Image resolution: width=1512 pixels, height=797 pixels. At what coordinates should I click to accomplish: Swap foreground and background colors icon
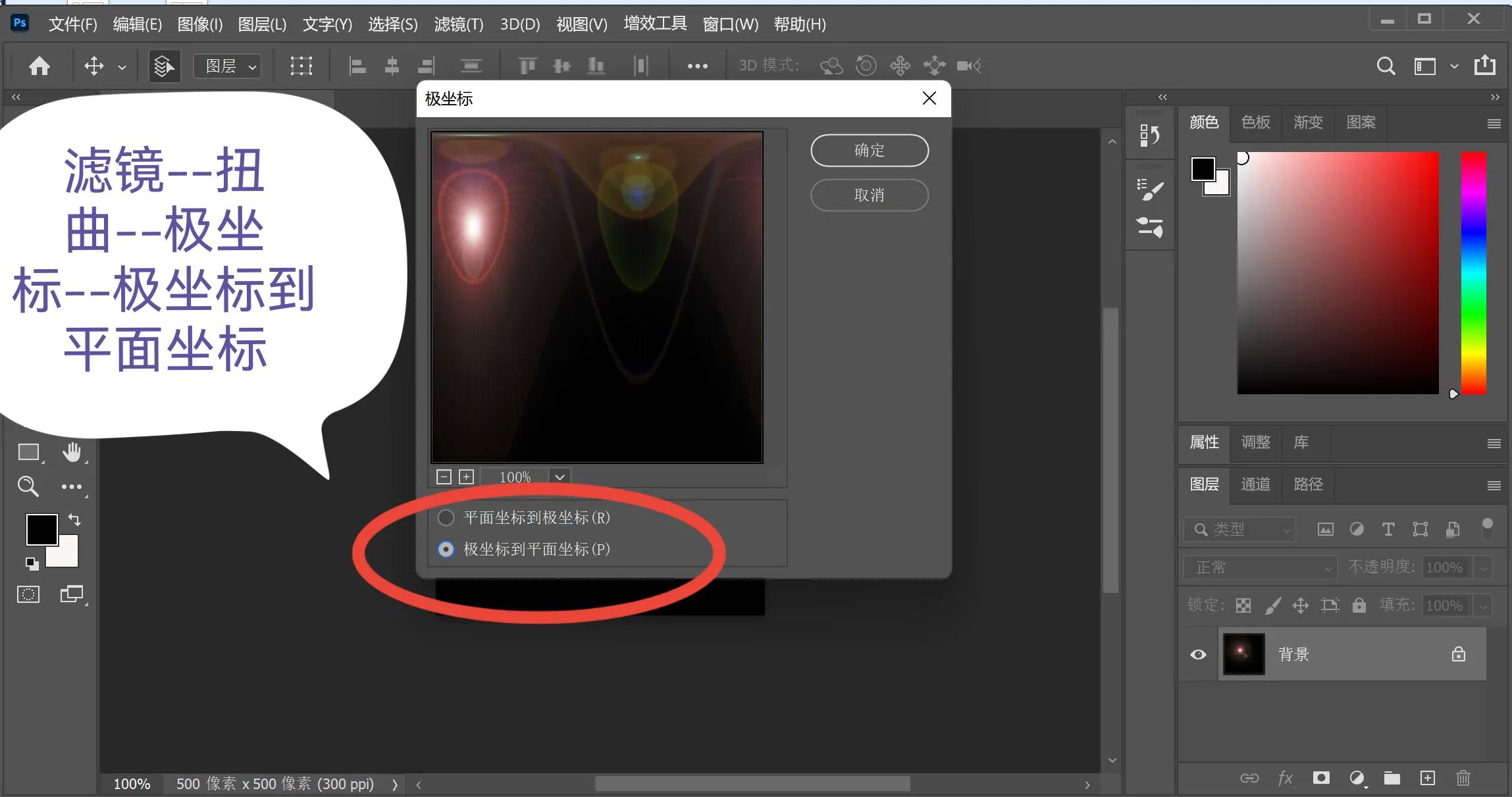click(74, 520)
